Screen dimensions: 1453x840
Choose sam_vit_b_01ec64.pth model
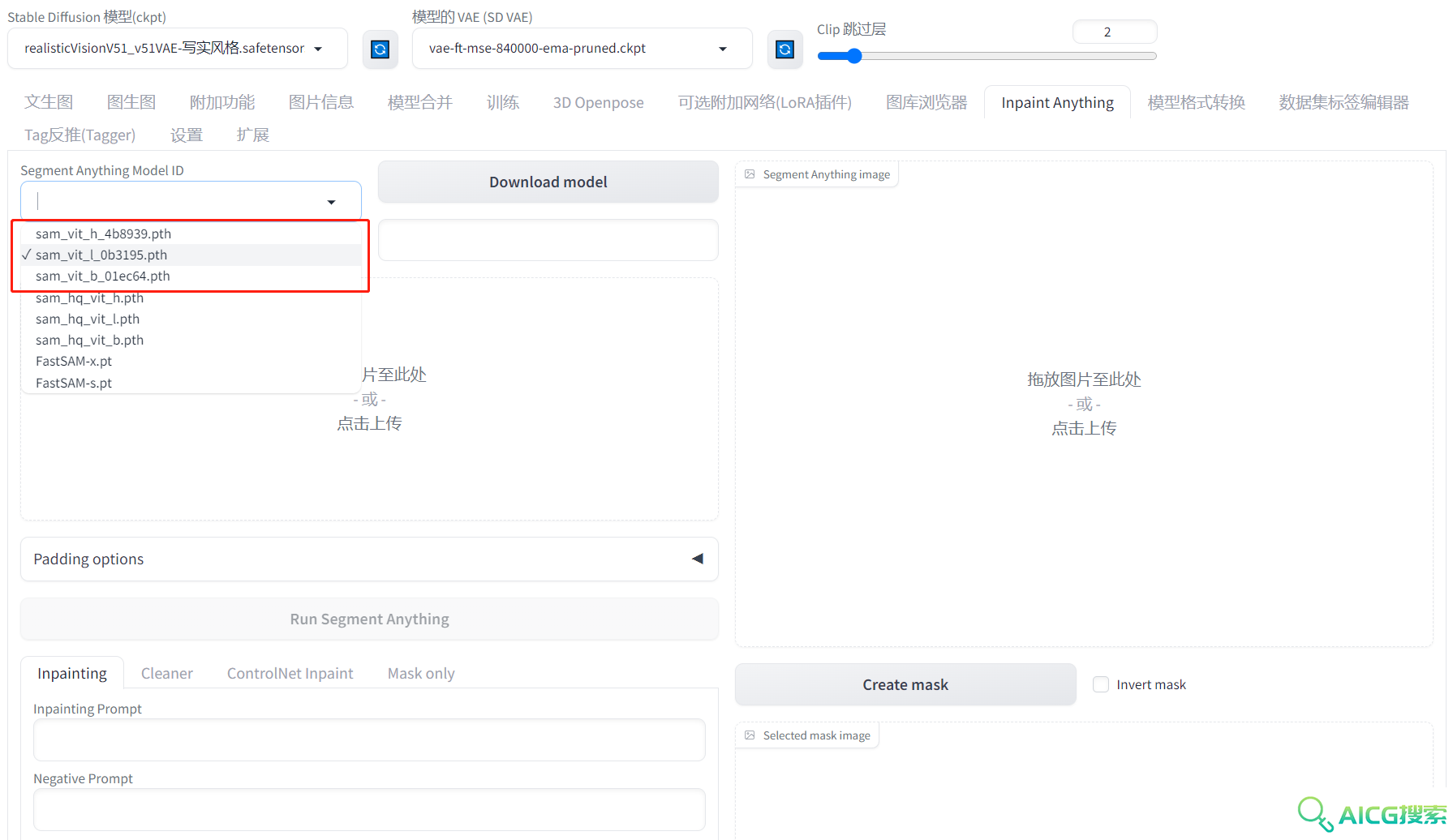click(x=191, y=276)
